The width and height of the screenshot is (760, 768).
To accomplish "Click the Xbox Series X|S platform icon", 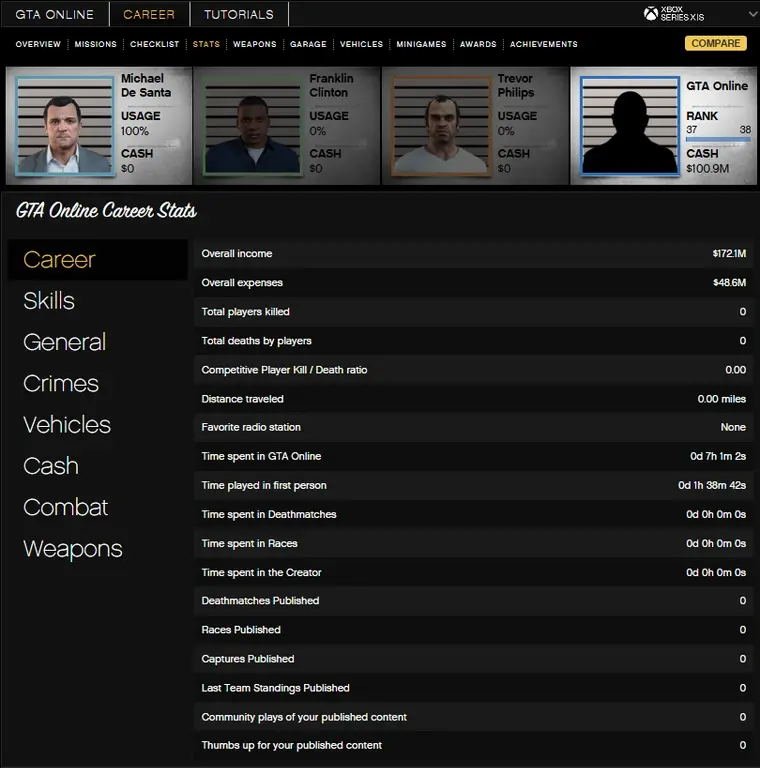I will pos(651,14).
